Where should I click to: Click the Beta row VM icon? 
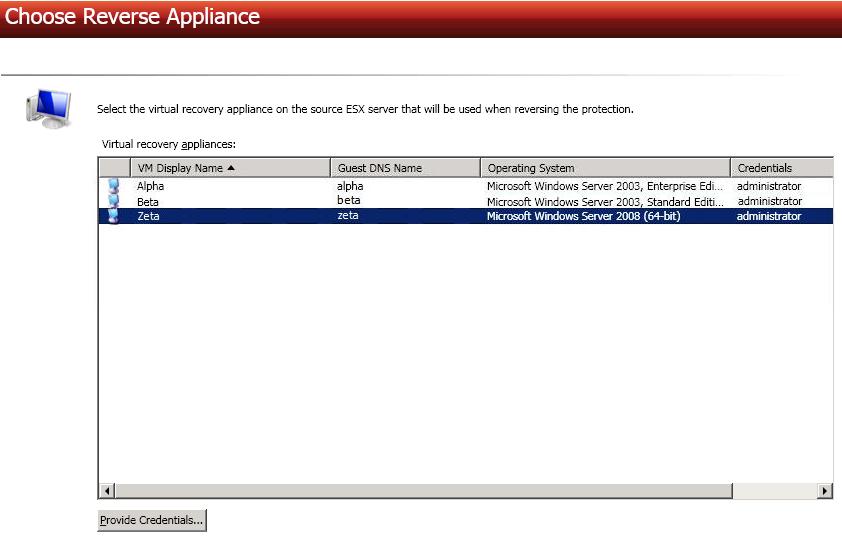(x=113, y=201)
